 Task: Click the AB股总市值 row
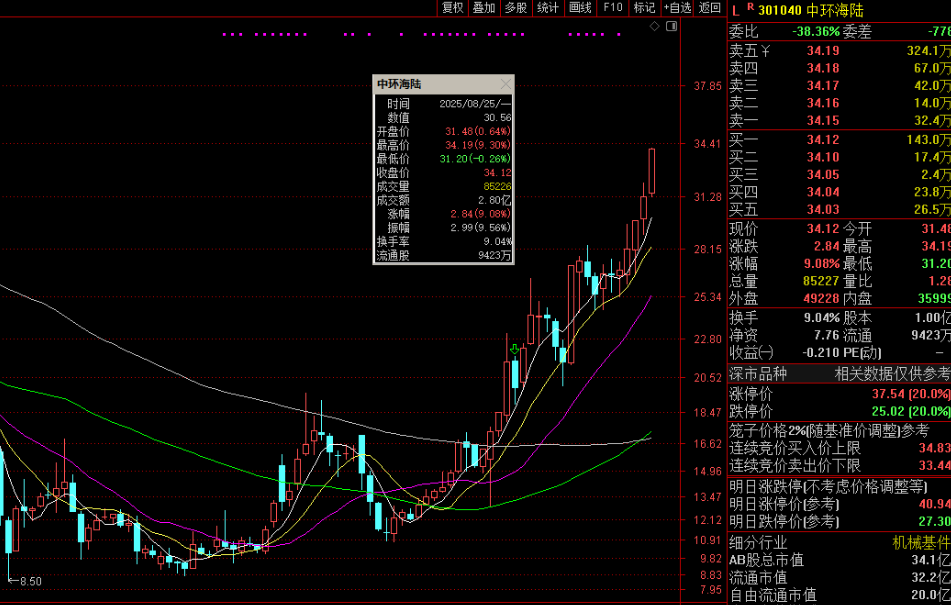[839, 560]
